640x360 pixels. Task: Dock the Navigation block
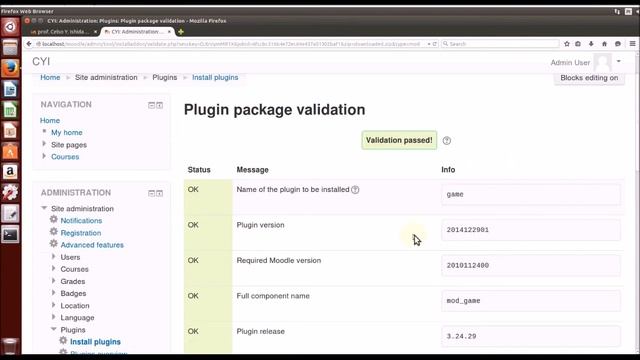click(x=160, y=105)
